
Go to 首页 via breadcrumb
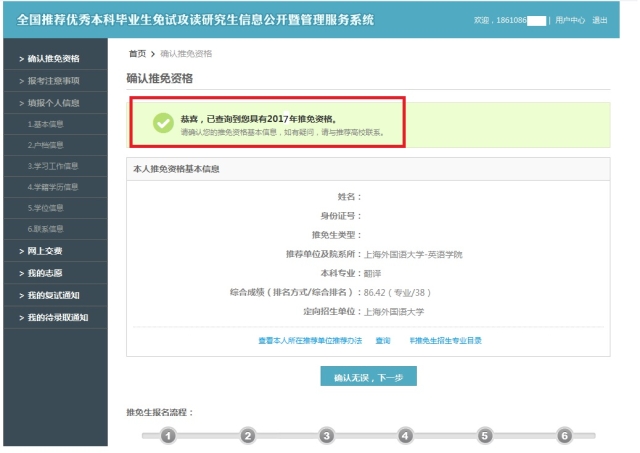coord(137,53)
